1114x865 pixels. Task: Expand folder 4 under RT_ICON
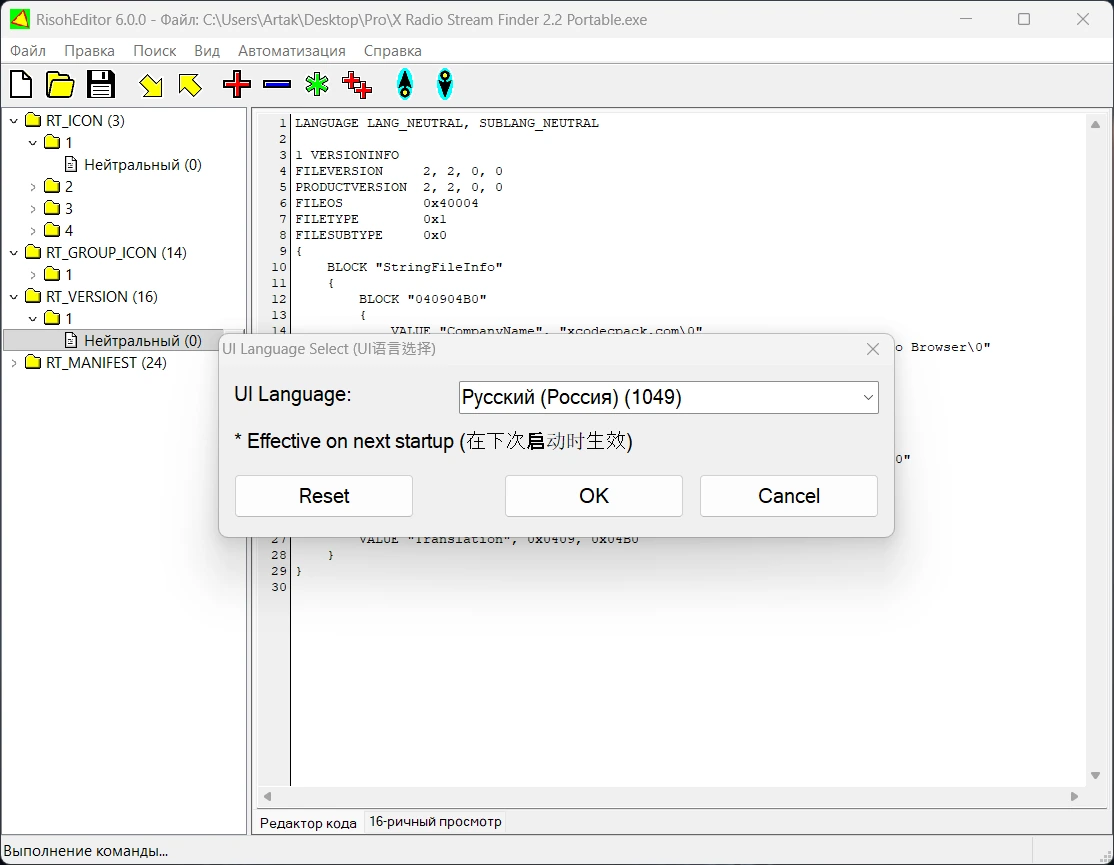click(33, 231)
